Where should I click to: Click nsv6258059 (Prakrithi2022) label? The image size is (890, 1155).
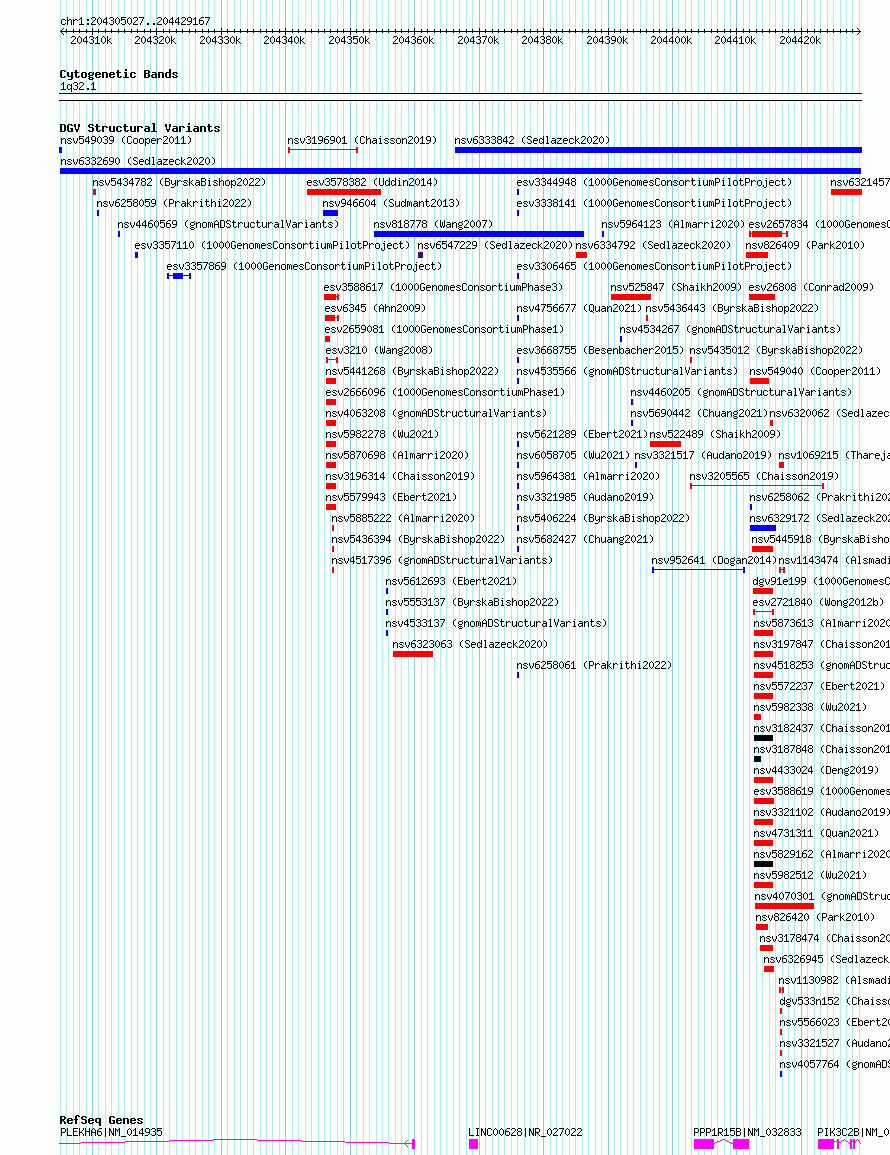[x=174, y=203]
